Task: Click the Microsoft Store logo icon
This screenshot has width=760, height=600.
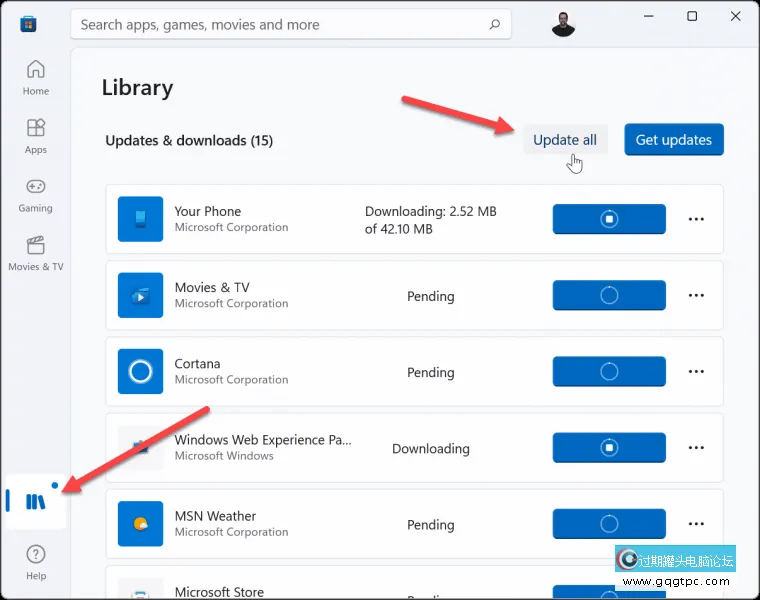Action: [x=28, y=24]
